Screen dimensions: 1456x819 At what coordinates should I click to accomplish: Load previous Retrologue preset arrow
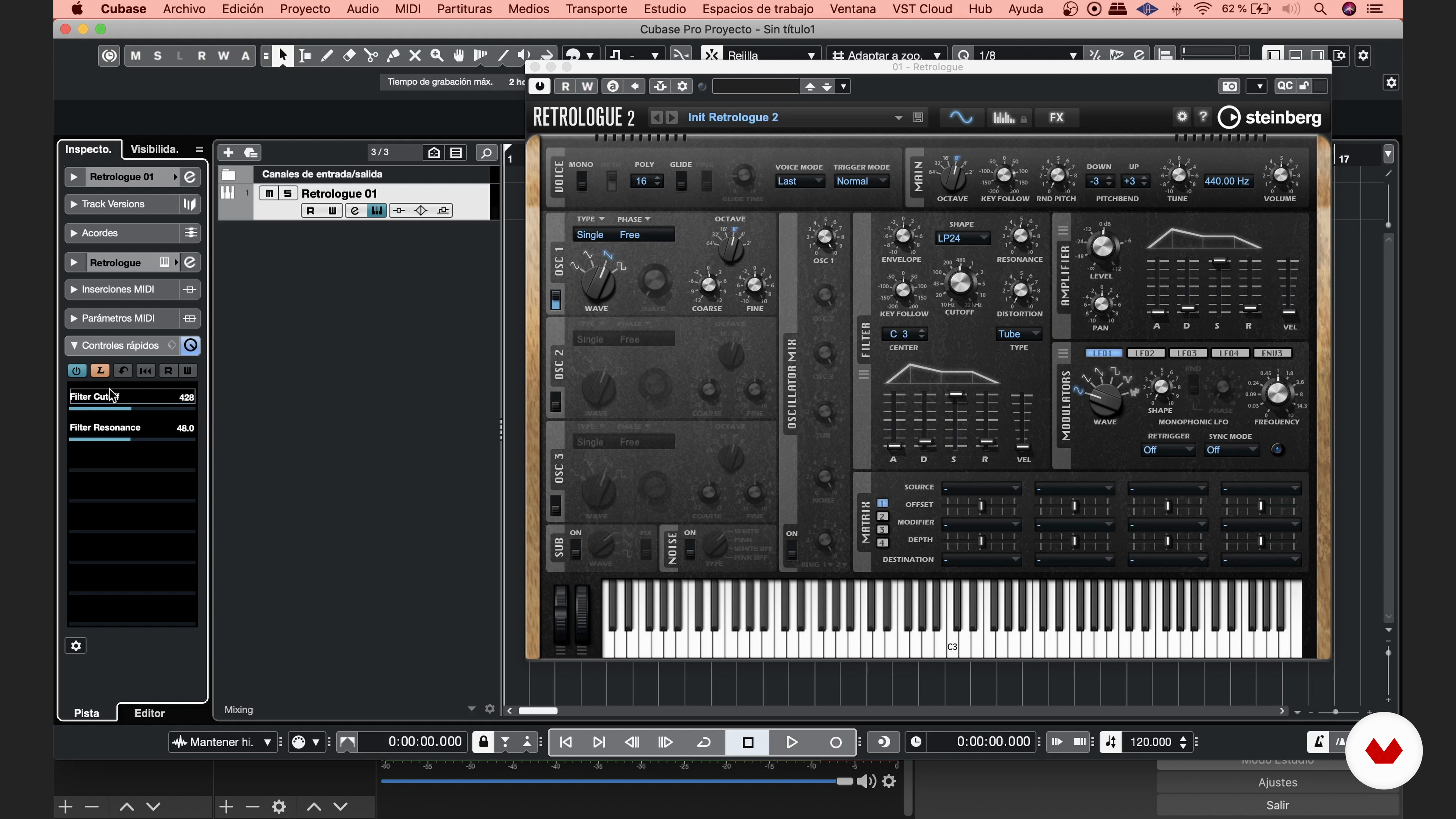pyautogui.click(x=656, y=118)
